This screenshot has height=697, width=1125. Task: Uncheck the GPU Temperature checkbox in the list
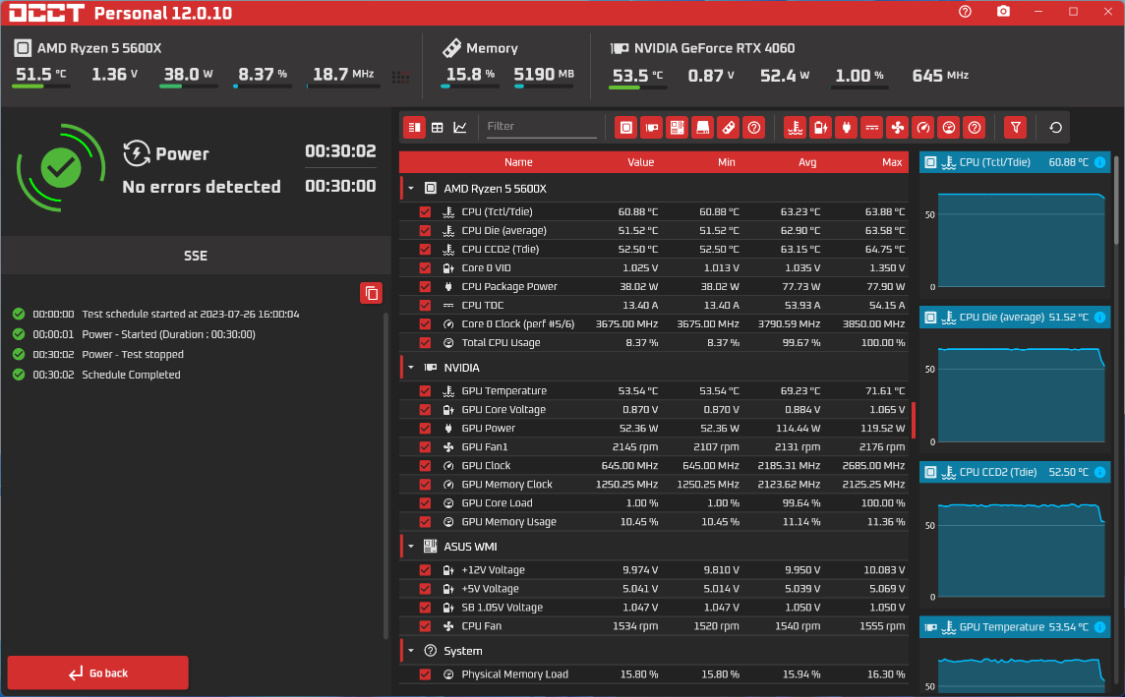coord(425,390)
